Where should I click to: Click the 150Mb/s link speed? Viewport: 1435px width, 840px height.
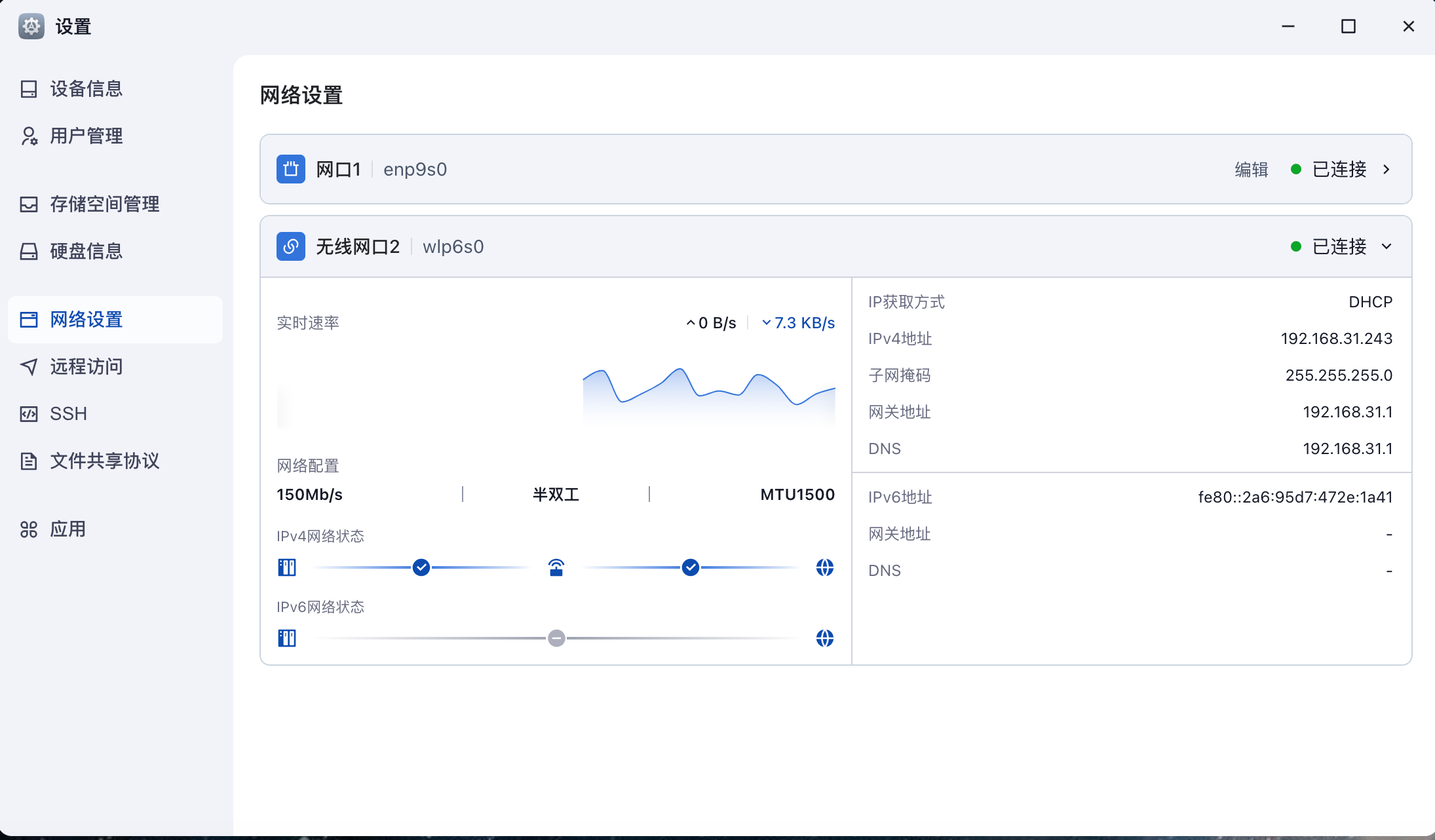(x=309, y=495)
